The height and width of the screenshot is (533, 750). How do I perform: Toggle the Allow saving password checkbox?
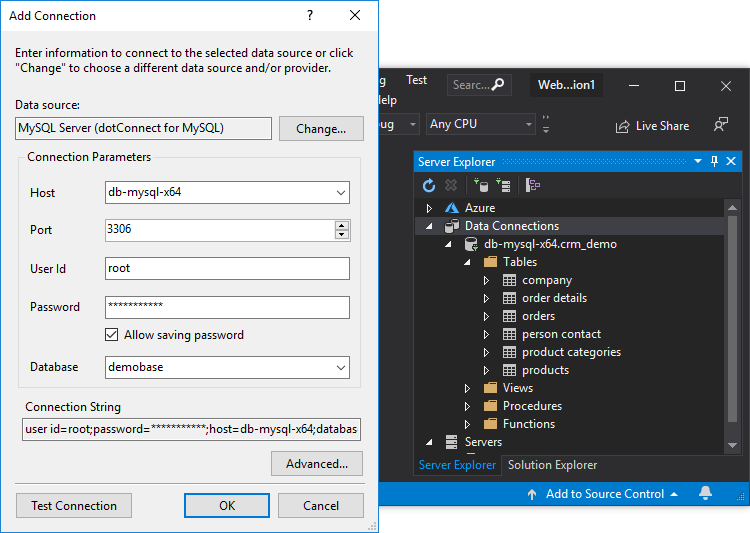click(x=112, y=335)
